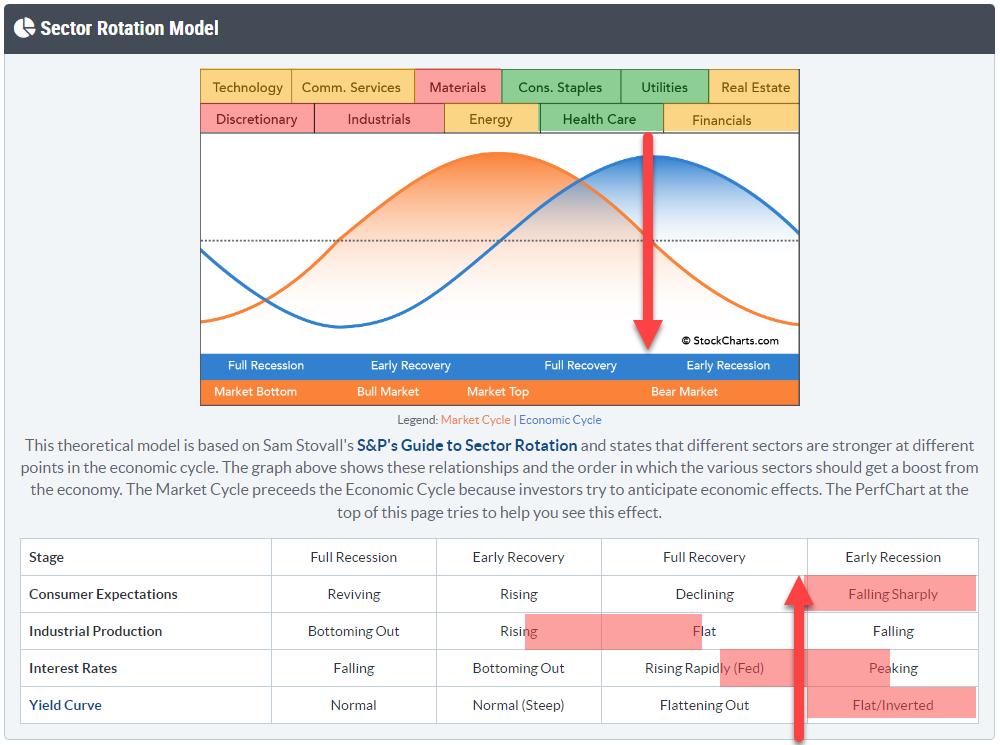Select the Health Care sector box

[x=599, y=119]
